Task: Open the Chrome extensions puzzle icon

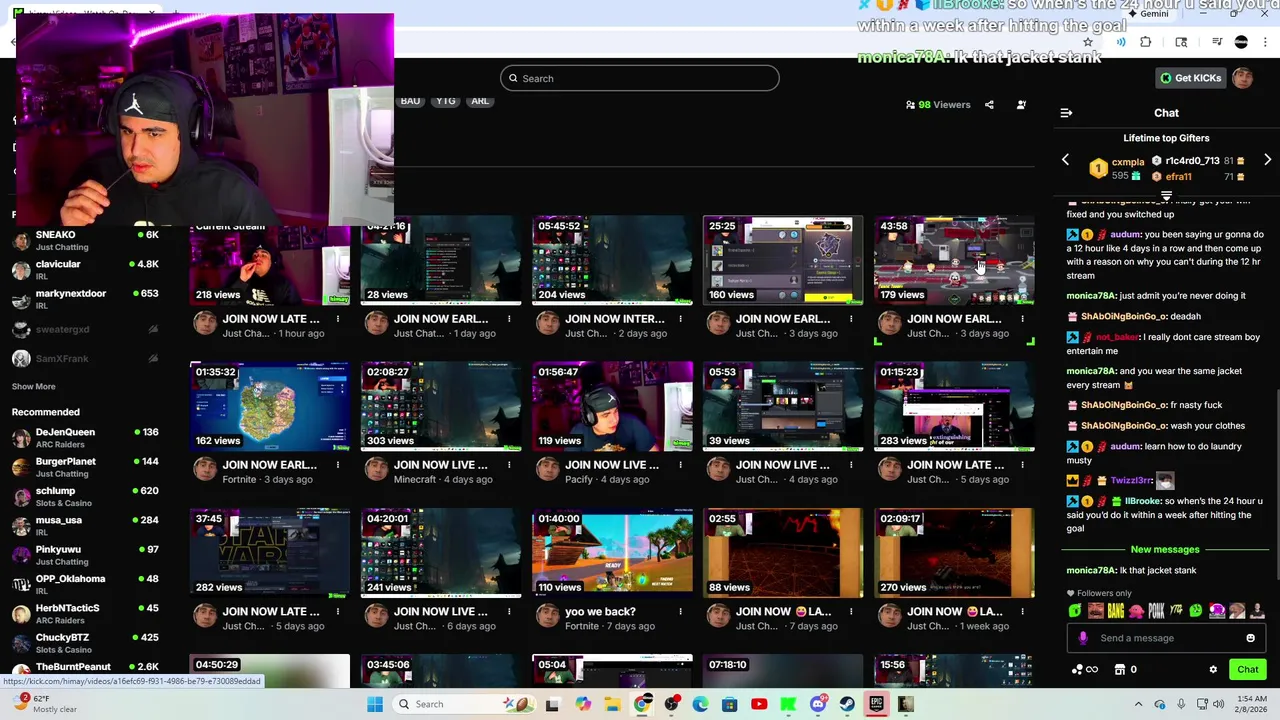Action: (x=1146, y=42)
